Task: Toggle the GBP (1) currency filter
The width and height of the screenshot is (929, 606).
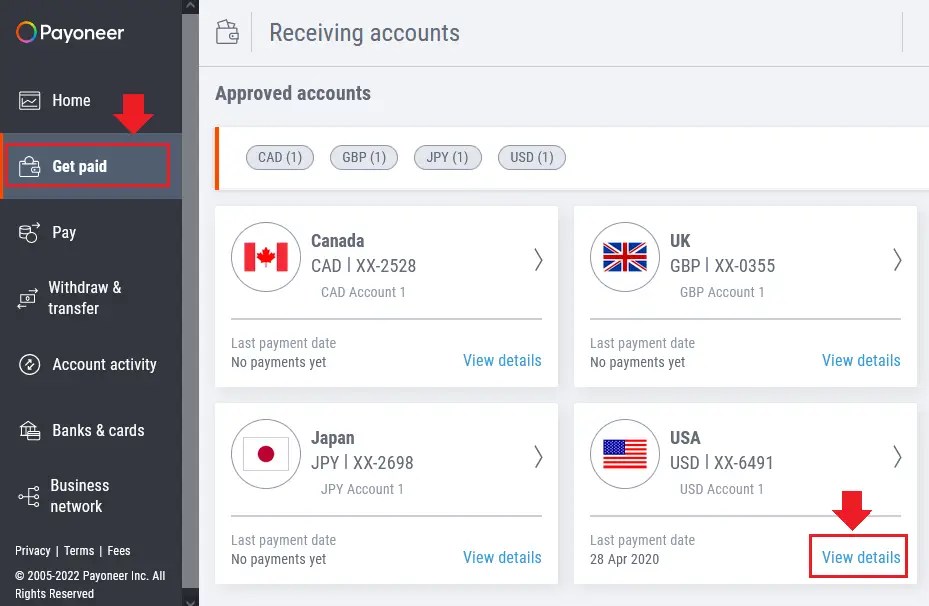Action: [363, 157]
